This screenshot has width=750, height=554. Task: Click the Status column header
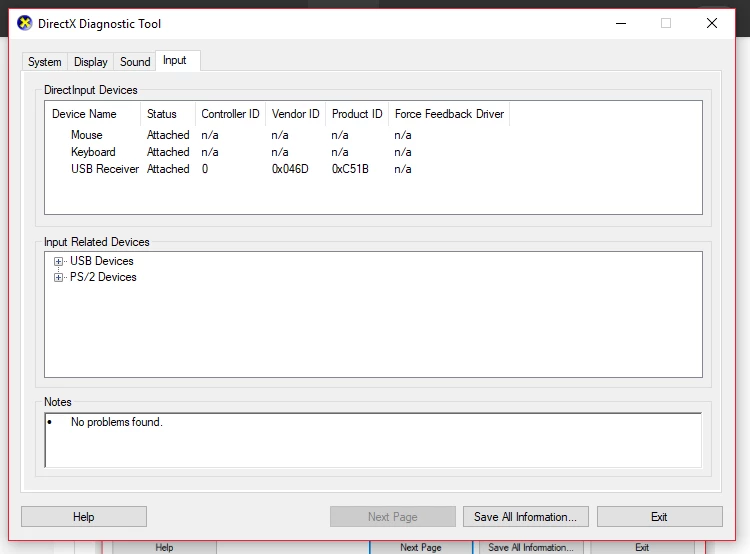tap(168, 114)
